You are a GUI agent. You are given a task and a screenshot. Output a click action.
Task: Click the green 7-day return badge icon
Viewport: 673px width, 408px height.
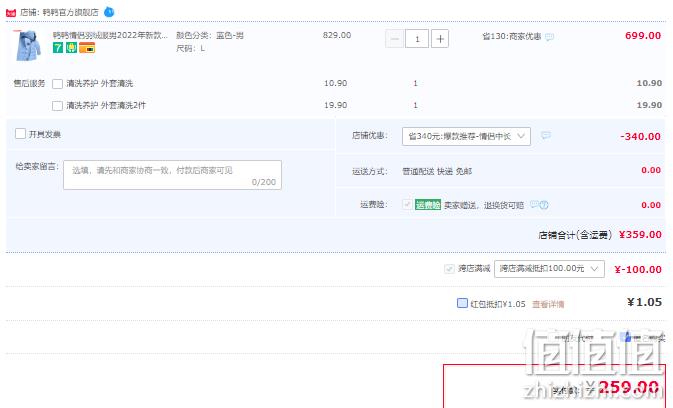(x=58, y=48)
